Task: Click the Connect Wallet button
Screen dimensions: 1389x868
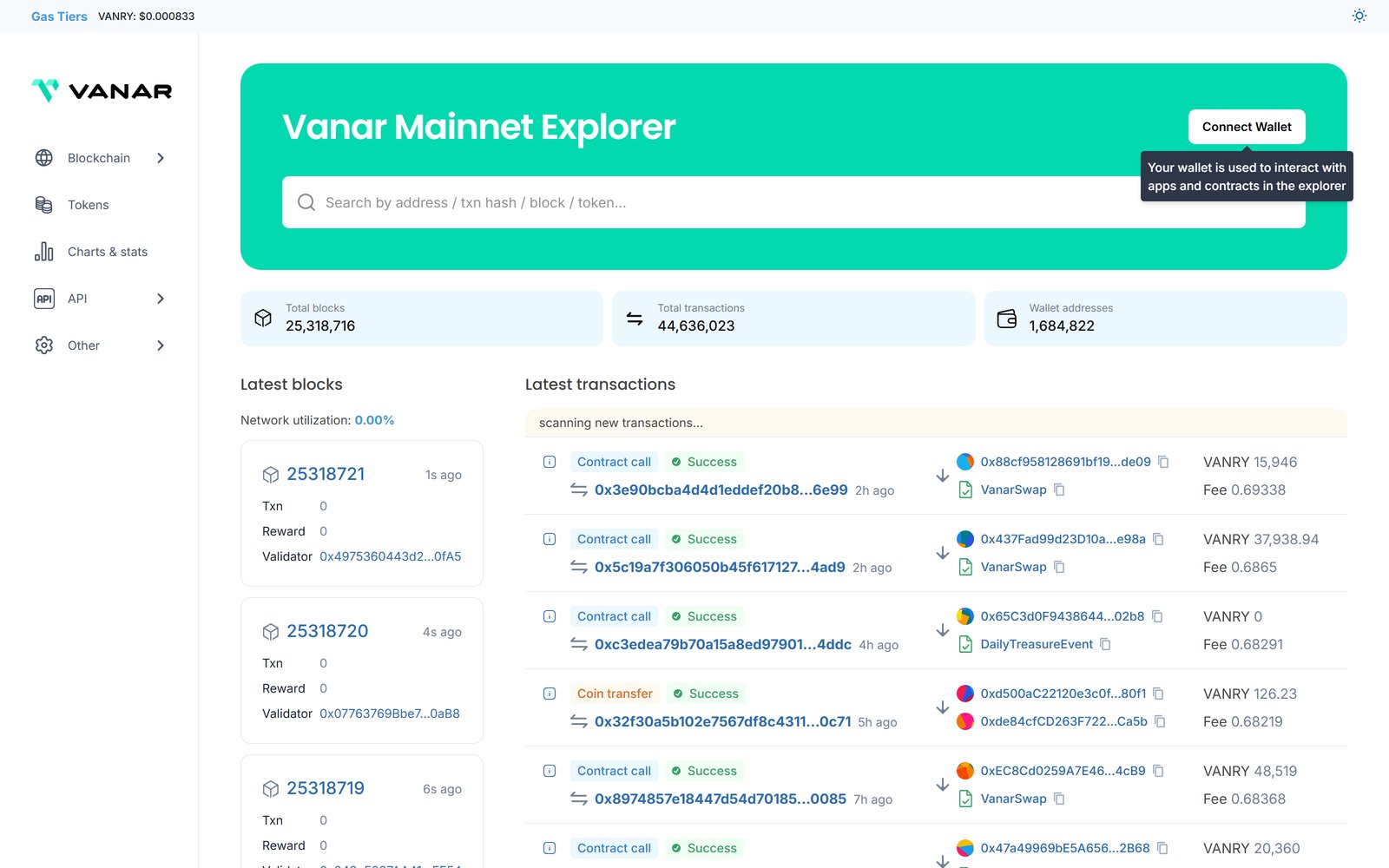Action: [x=1247, y=127]
